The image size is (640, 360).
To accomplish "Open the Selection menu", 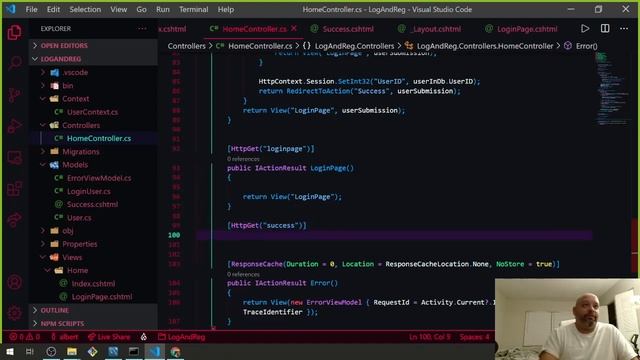I will tap(85, 9).
